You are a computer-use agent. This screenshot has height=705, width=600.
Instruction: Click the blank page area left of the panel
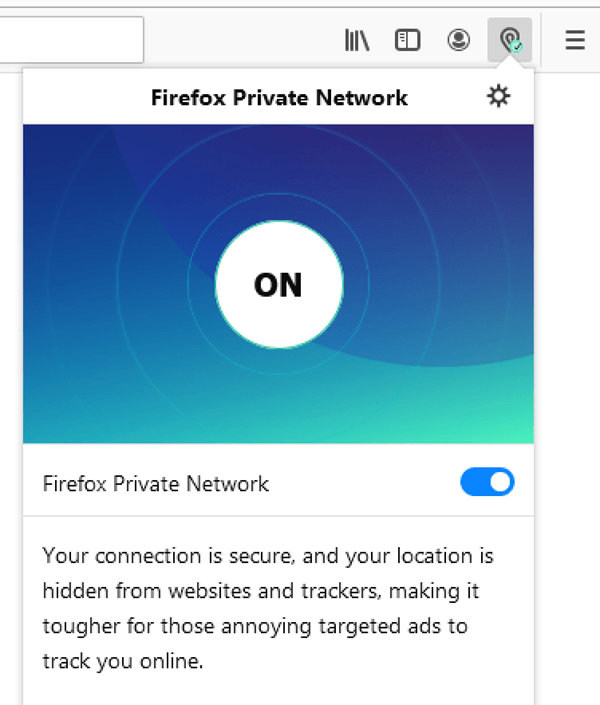10,400
